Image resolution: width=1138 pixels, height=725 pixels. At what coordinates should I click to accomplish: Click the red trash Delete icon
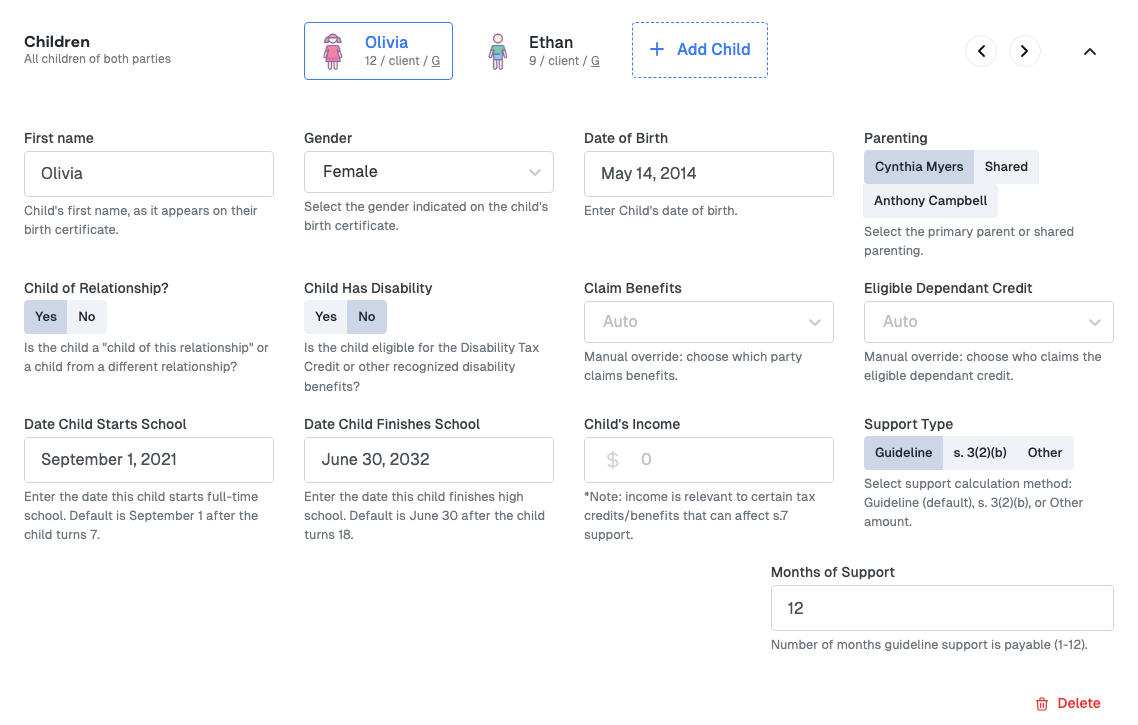(x=1042, y=703)
